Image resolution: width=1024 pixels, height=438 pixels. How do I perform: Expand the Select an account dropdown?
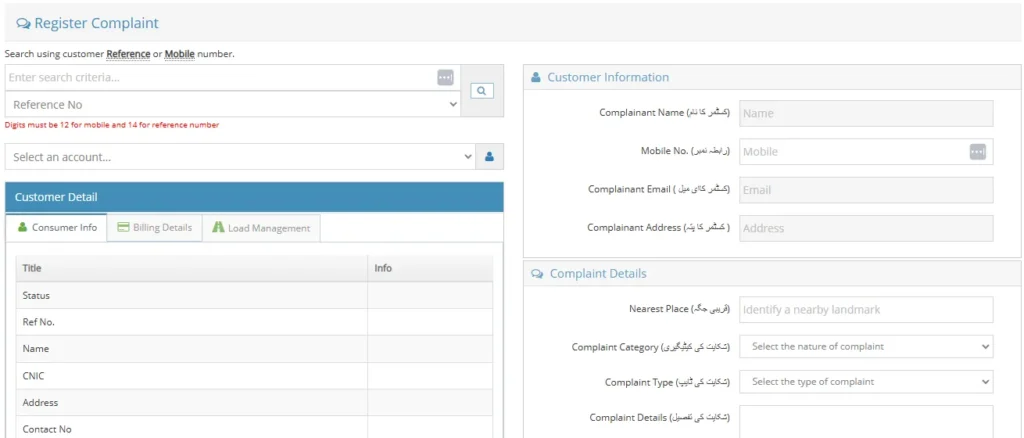coord(240,157)
